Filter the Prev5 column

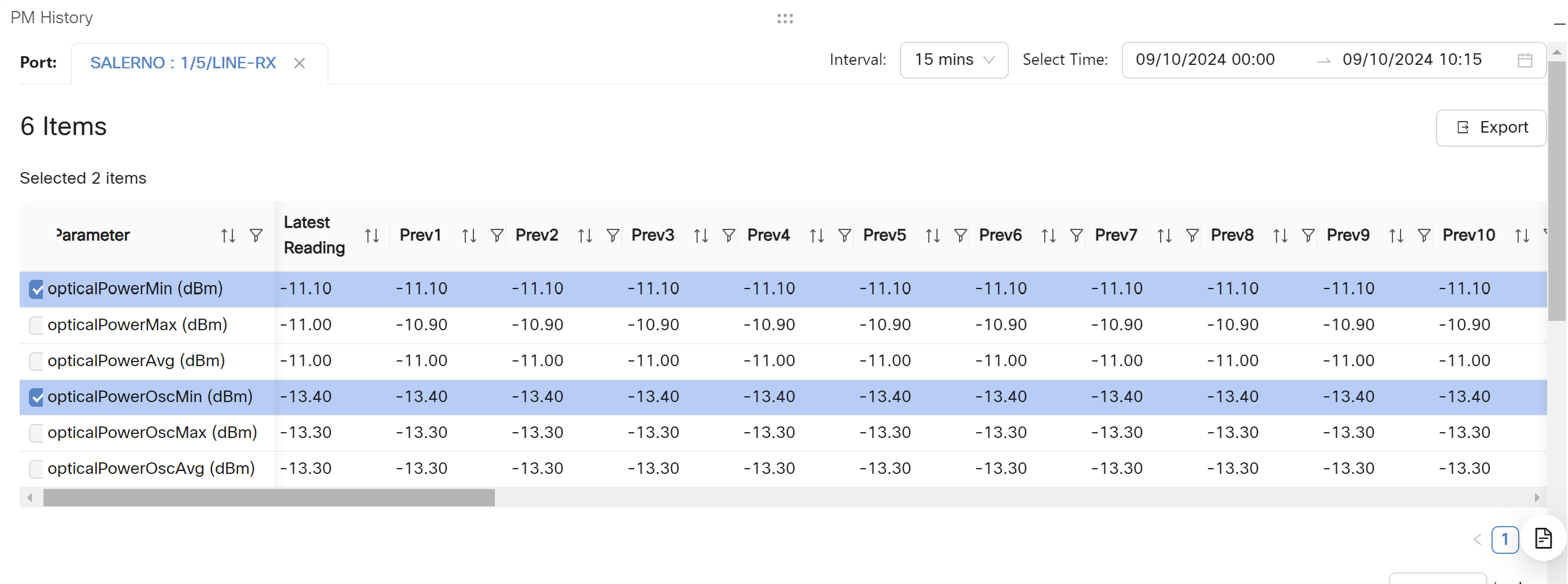pyautogui.click(x=961, y=235)
